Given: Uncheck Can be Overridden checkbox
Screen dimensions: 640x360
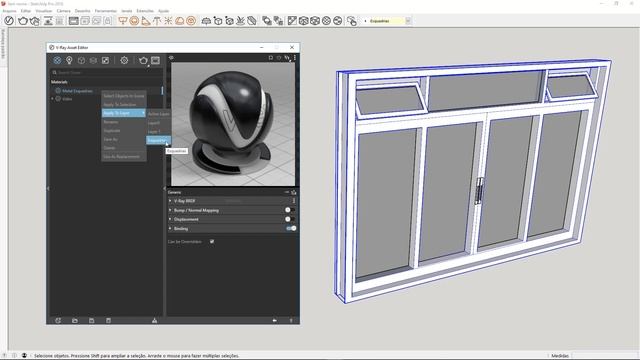Looking at the screenshot, I should [x=212, y=242].
